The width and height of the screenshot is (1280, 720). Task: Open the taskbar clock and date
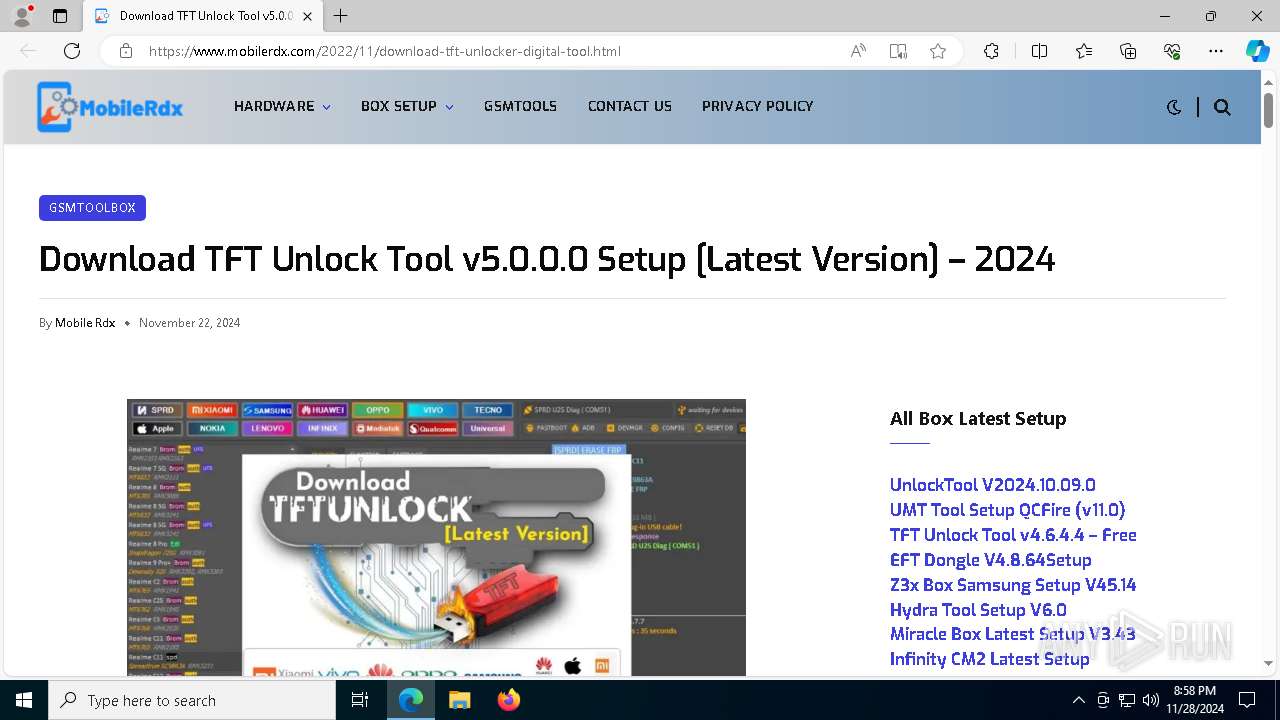pos(1194,700)
